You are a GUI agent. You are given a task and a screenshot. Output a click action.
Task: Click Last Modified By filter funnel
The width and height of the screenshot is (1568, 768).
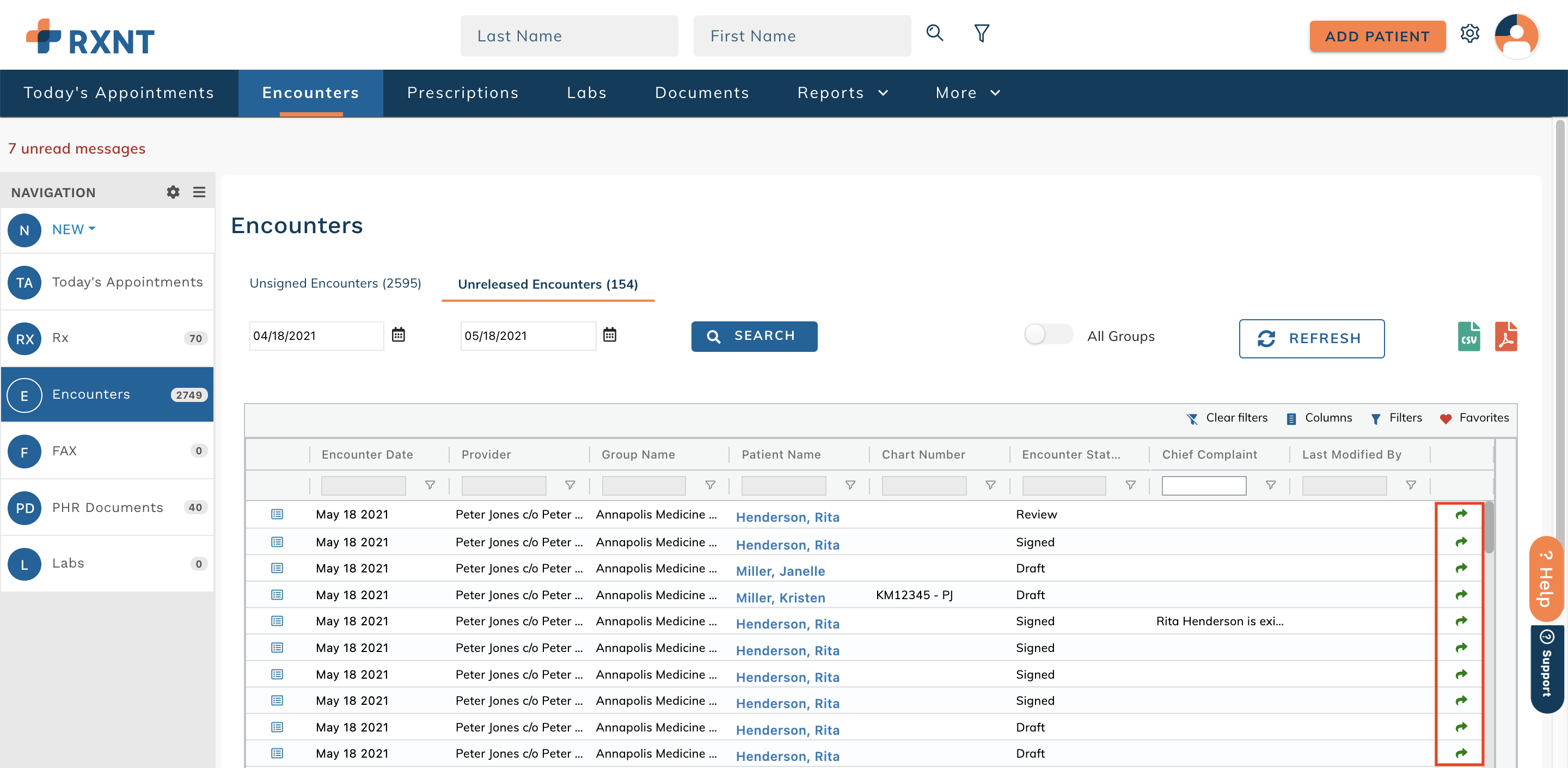[1410, 485]
